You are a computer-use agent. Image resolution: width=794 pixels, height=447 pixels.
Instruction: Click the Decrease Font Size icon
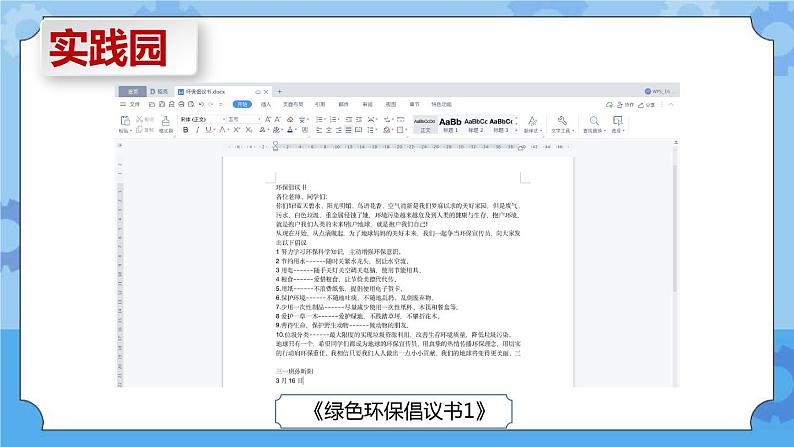pyautogui.click(x=277, y=119)
